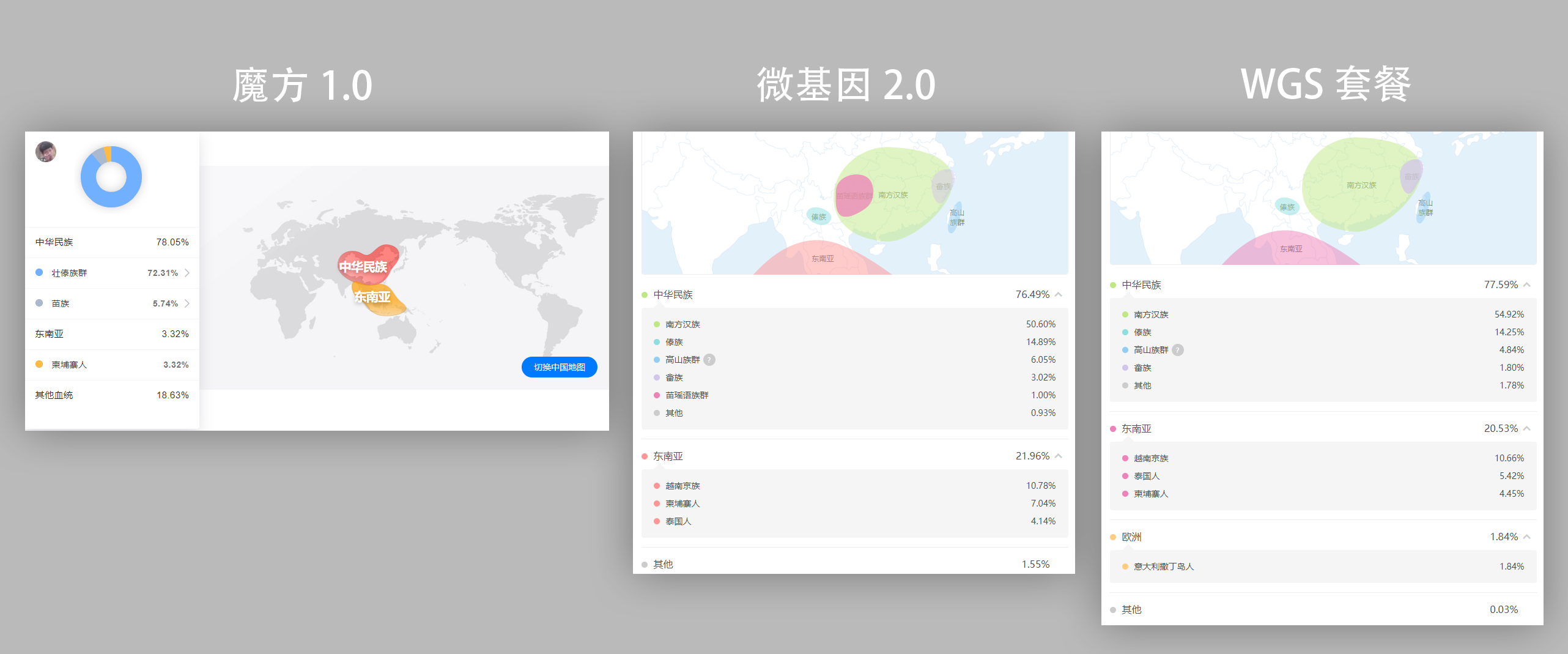Click the 柬埔寨人 4.45% row

[x=1323, y=494]
